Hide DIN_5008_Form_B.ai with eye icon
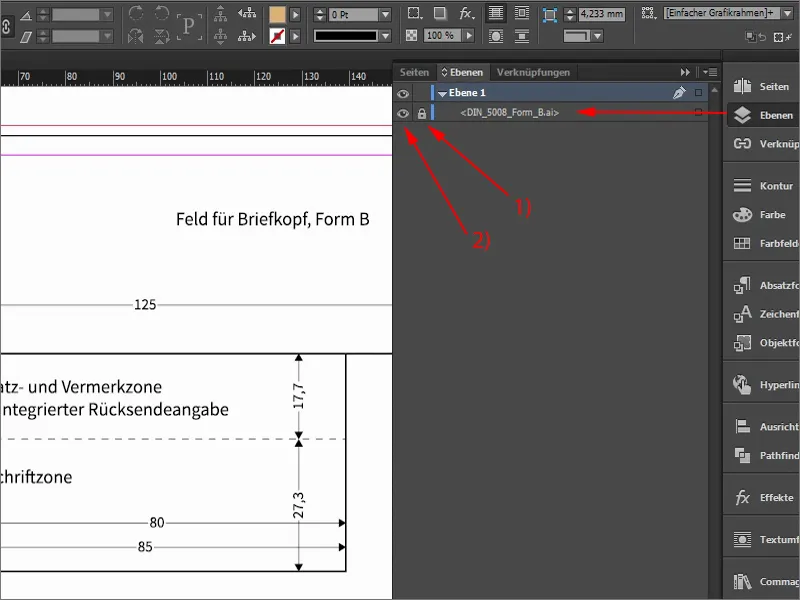Image resolution: width=800 pixels, height=600 pixels. 403,113
